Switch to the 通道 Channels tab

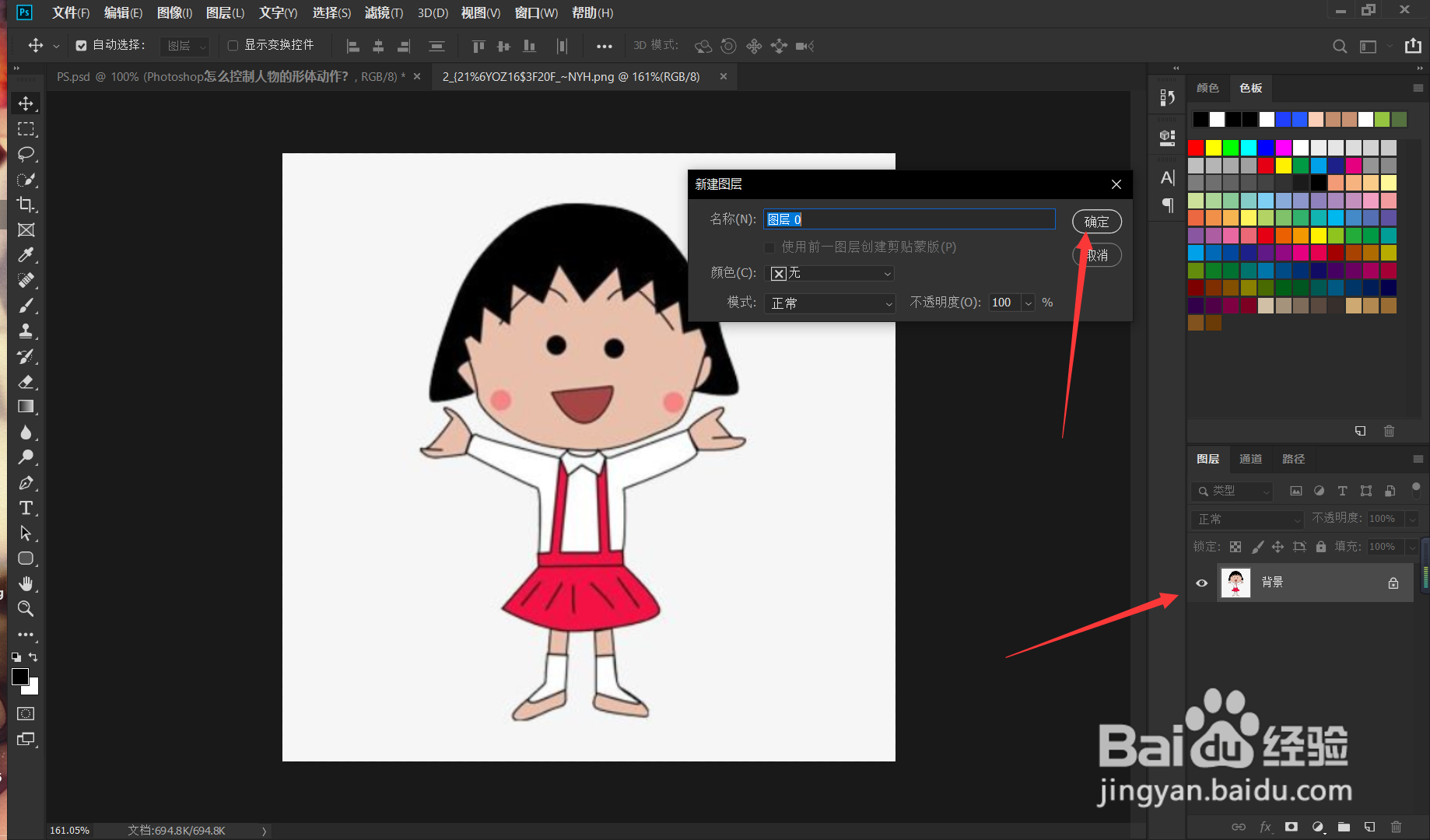point(1250,459)
